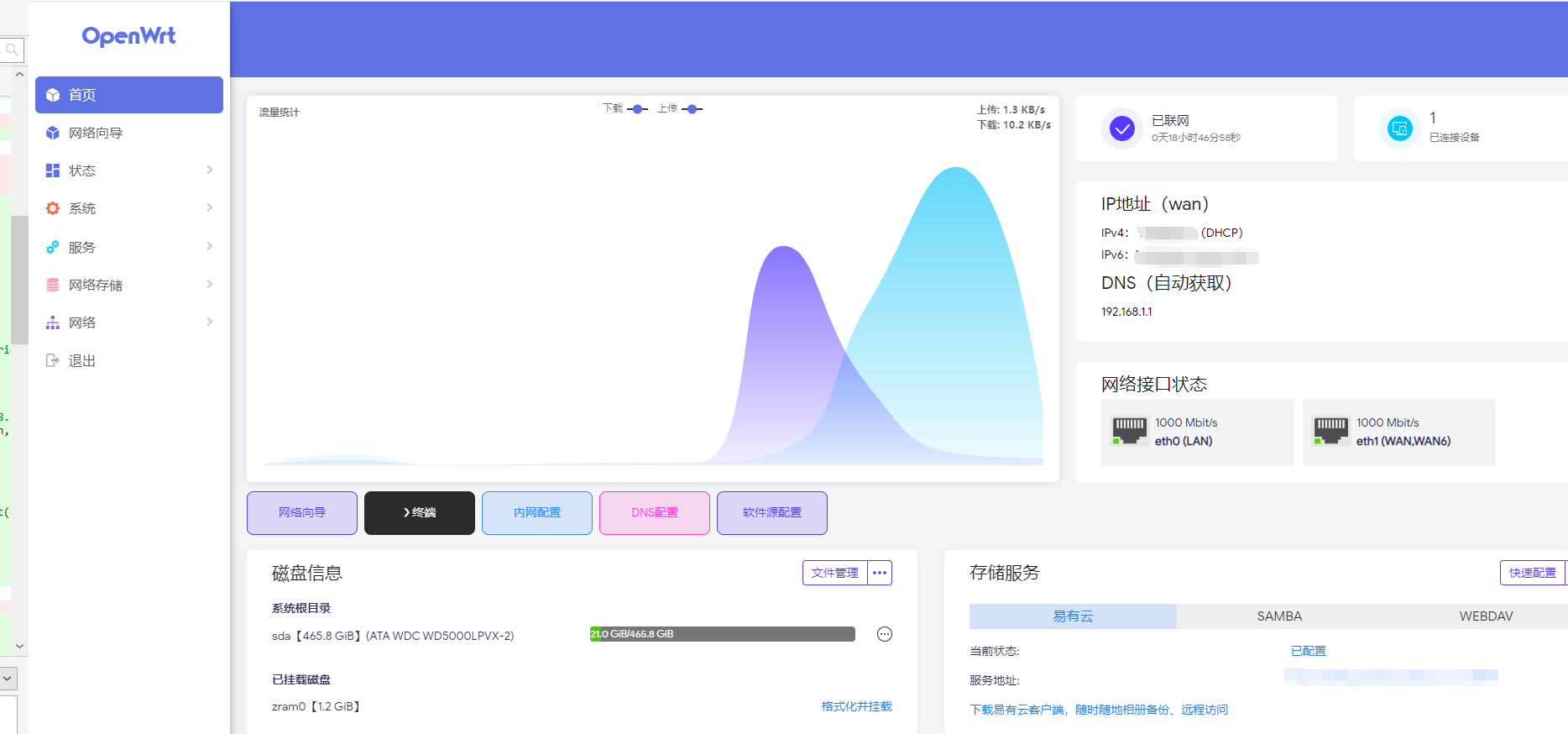This screenshot has width=1568, height=734.
Task: Click the three-dots button beside 文件管理
Action: (x=880, y=573)
